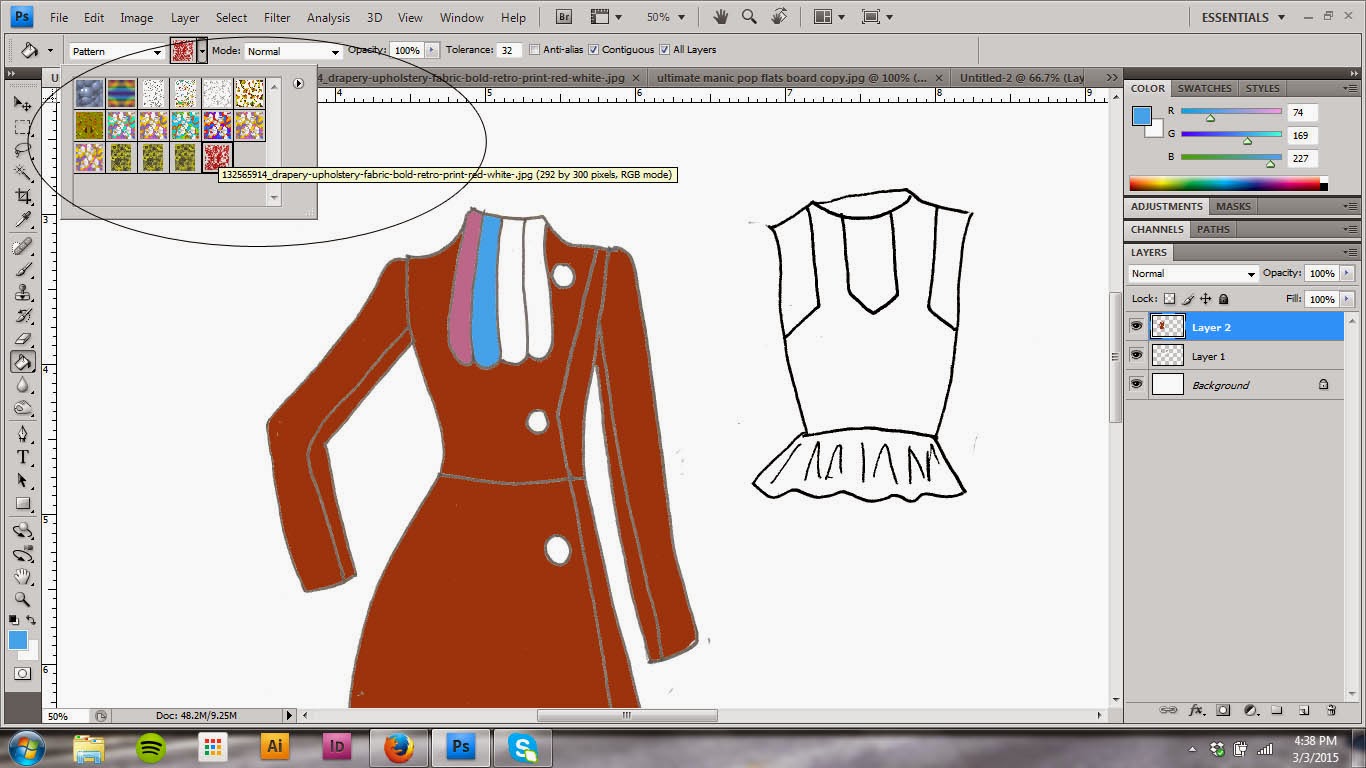Viewport: 1366px width, 768px height.
Task: Enable the Anti-alias checkbox
Action: pos(535,50)
